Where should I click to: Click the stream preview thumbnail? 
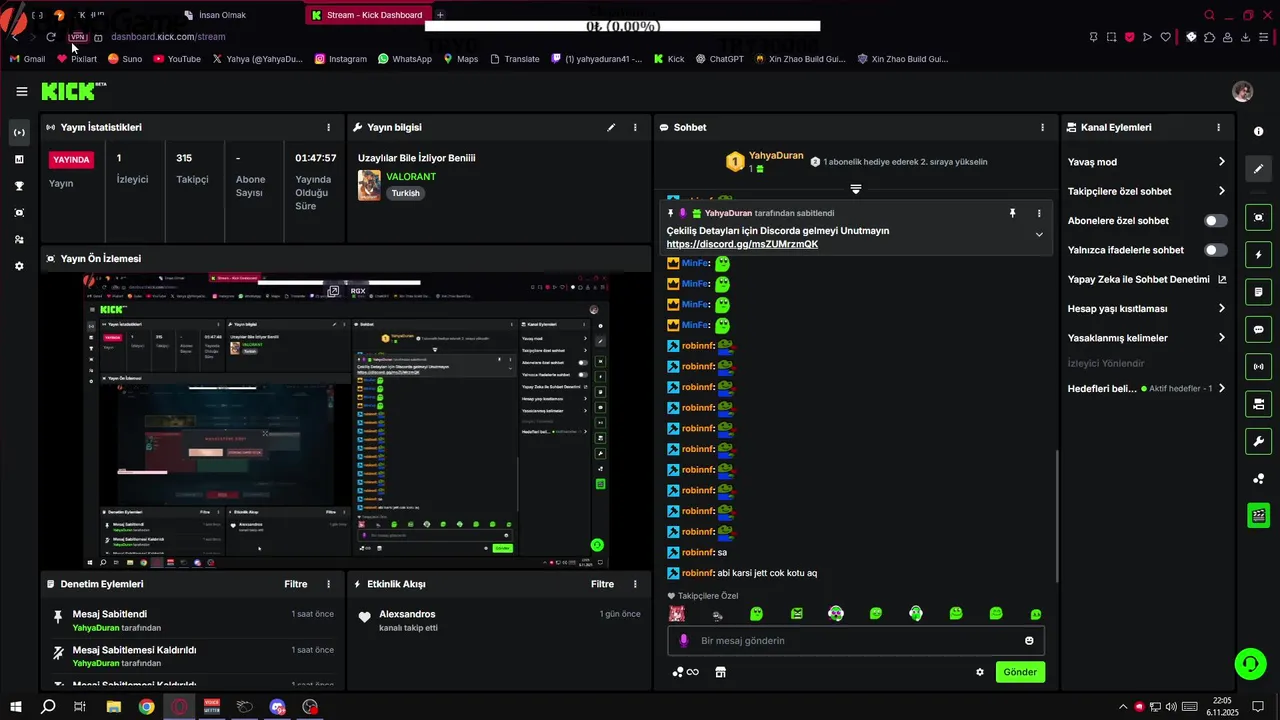[x=346, y=421]
